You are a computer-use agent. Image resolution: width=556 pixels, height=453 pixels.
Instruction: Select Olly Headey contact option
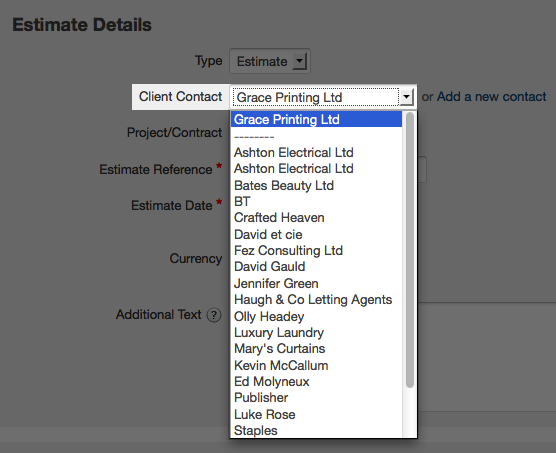coord(316,316)
